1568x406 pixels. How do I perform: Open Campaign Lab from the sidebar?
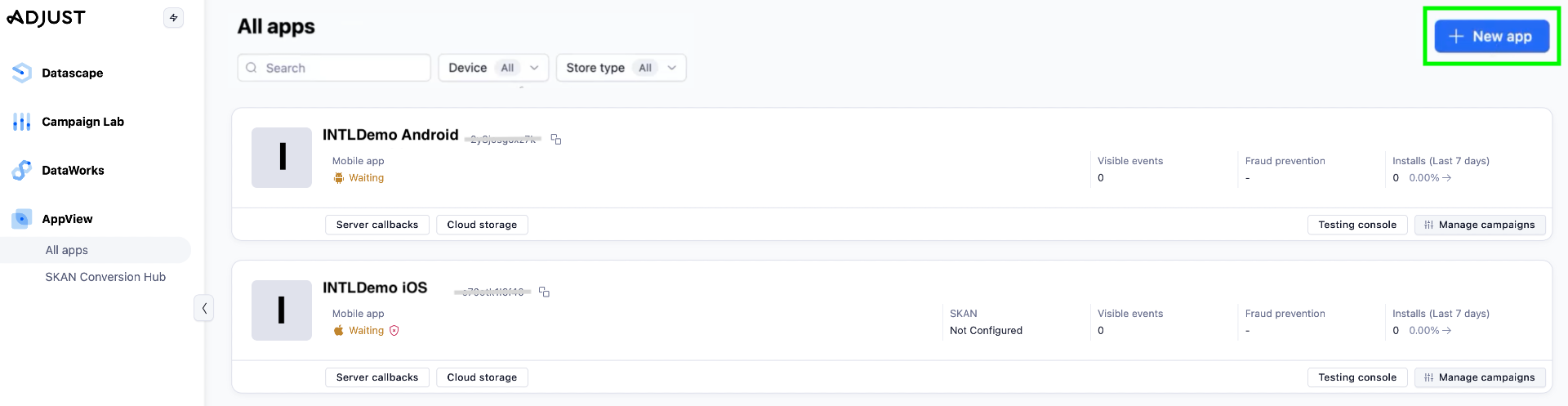click(x=82, y=122)
